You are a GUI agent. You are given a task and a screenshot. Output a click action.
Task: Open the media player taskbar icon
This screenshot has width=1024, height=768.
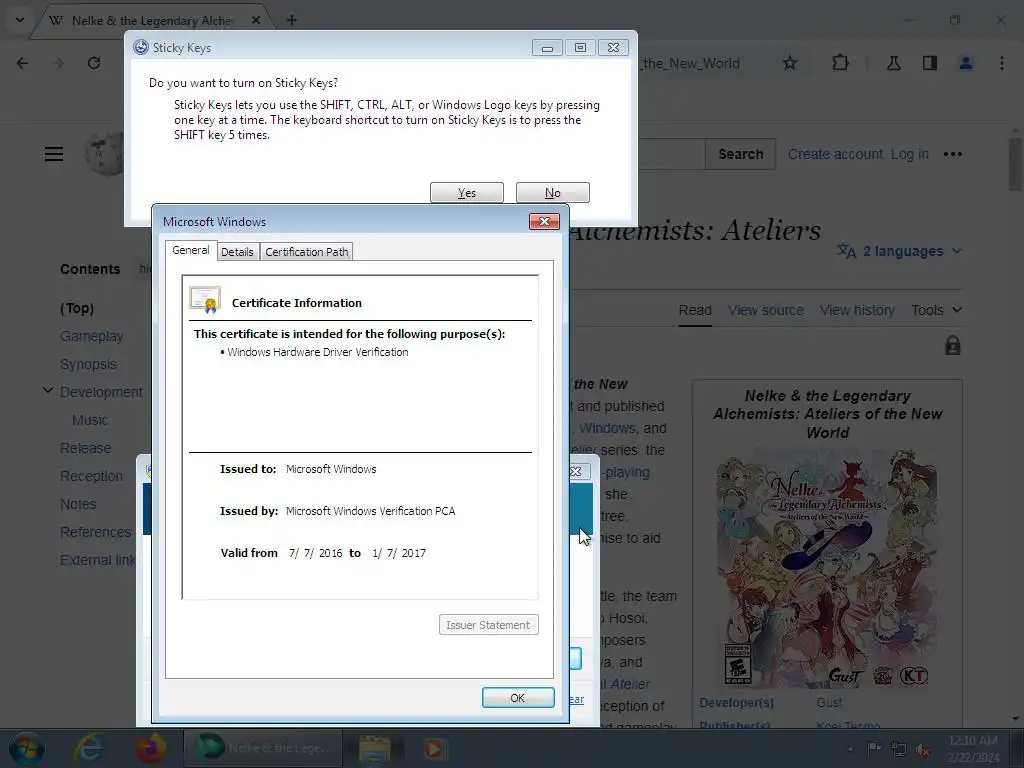[434, 748]
